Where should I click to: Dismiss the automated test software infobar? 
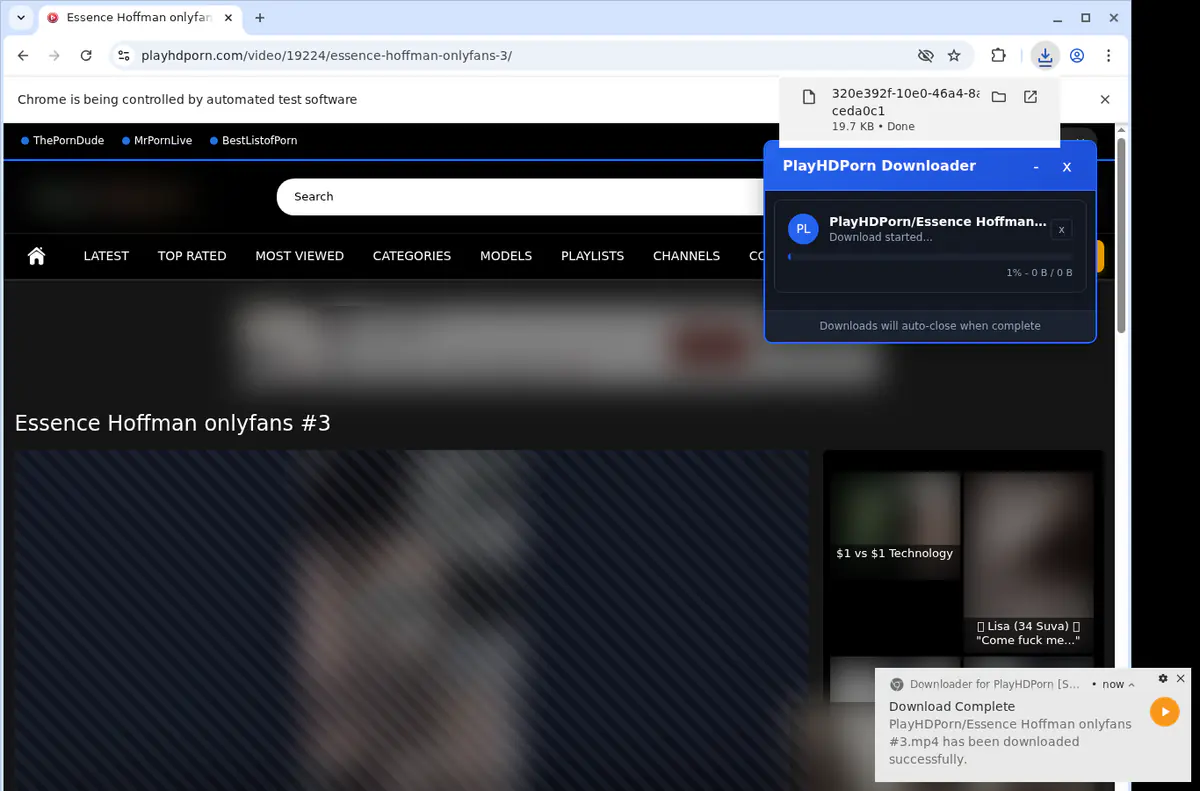pos(1105,99)
